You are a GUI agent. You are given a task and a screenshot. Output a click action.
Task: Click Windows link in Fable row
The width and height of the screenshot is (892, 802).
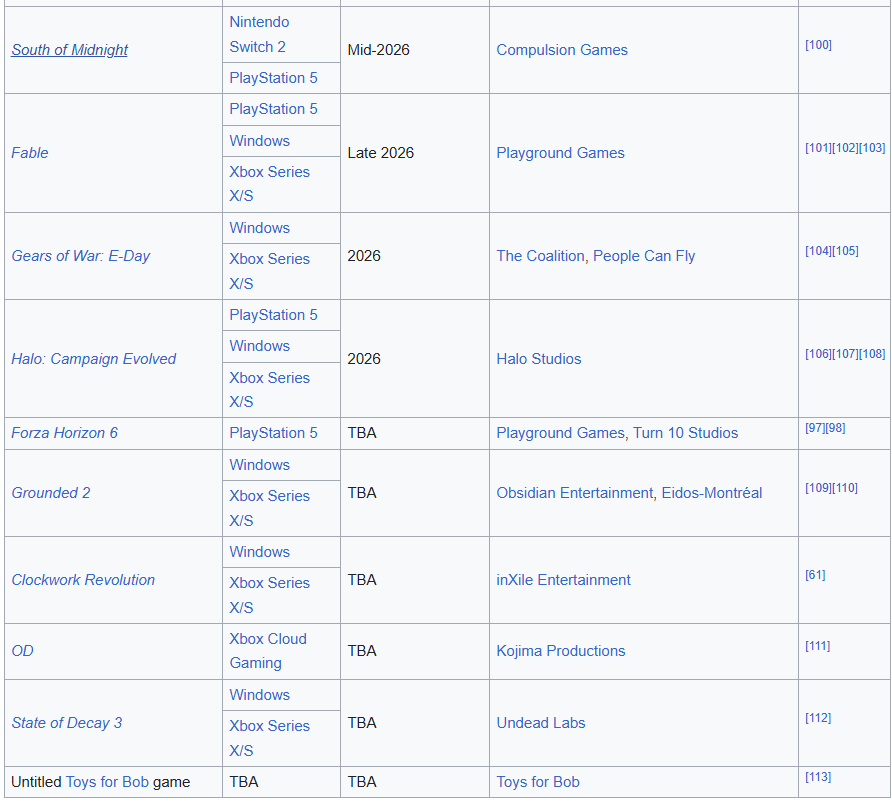click(259, 140)
